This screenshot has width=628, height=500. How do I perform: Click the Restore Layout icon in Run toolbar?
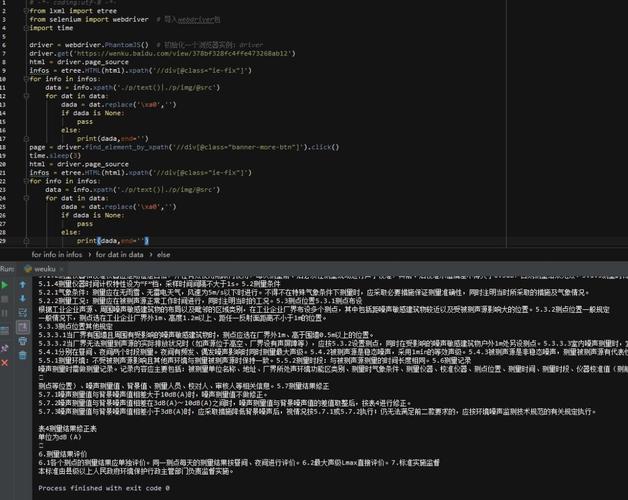(x=4, y=331)
